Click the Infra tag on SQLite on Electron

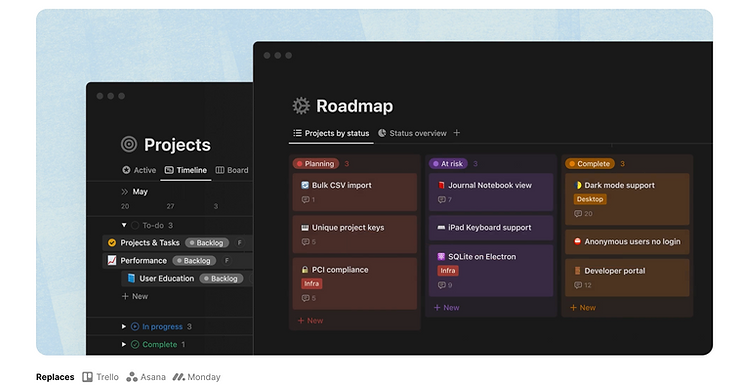coord(448,270)
